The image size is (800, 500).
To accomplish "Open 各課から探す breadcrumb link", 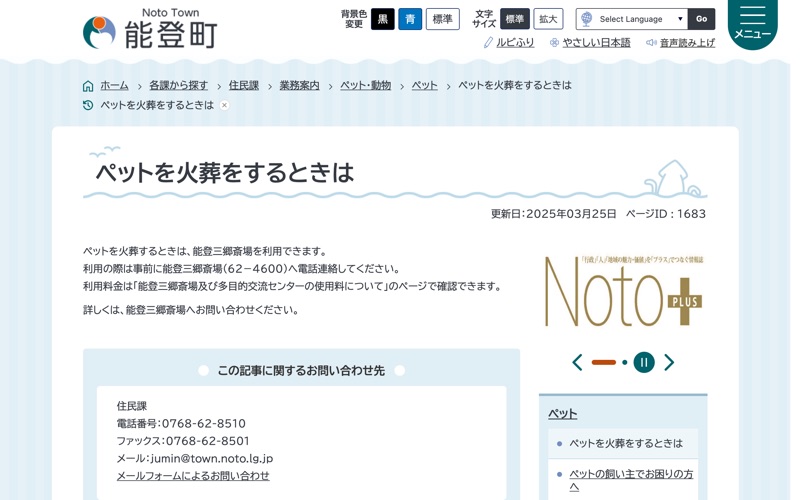I will pos(179,86).
